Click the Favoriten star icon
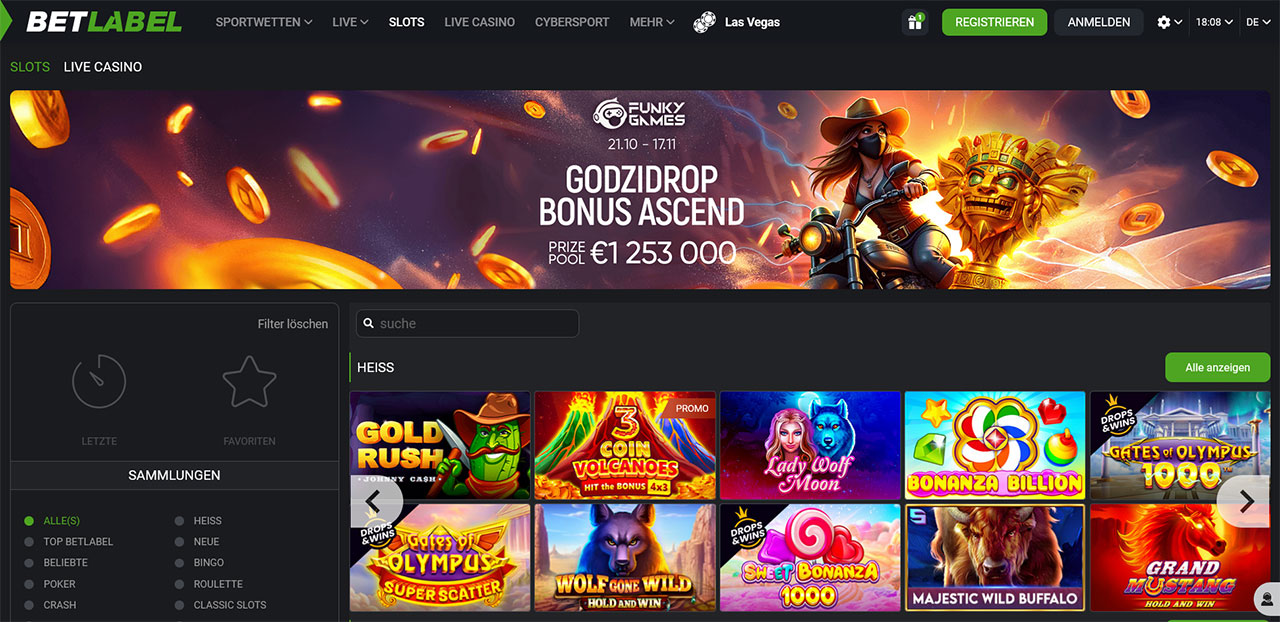Viewport: 1280px width, 622px height. pos(249,382)
